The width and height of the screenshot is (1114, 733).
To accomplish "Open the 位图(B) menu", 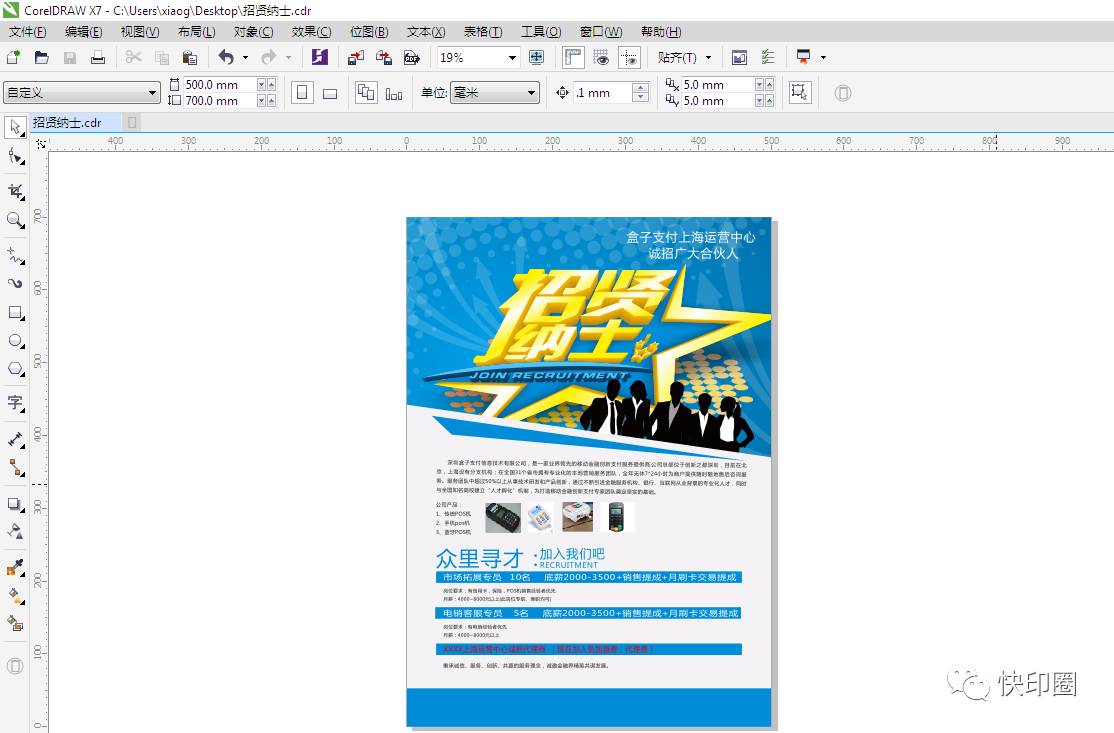I will pyautogui.click(x=369, y=32).
